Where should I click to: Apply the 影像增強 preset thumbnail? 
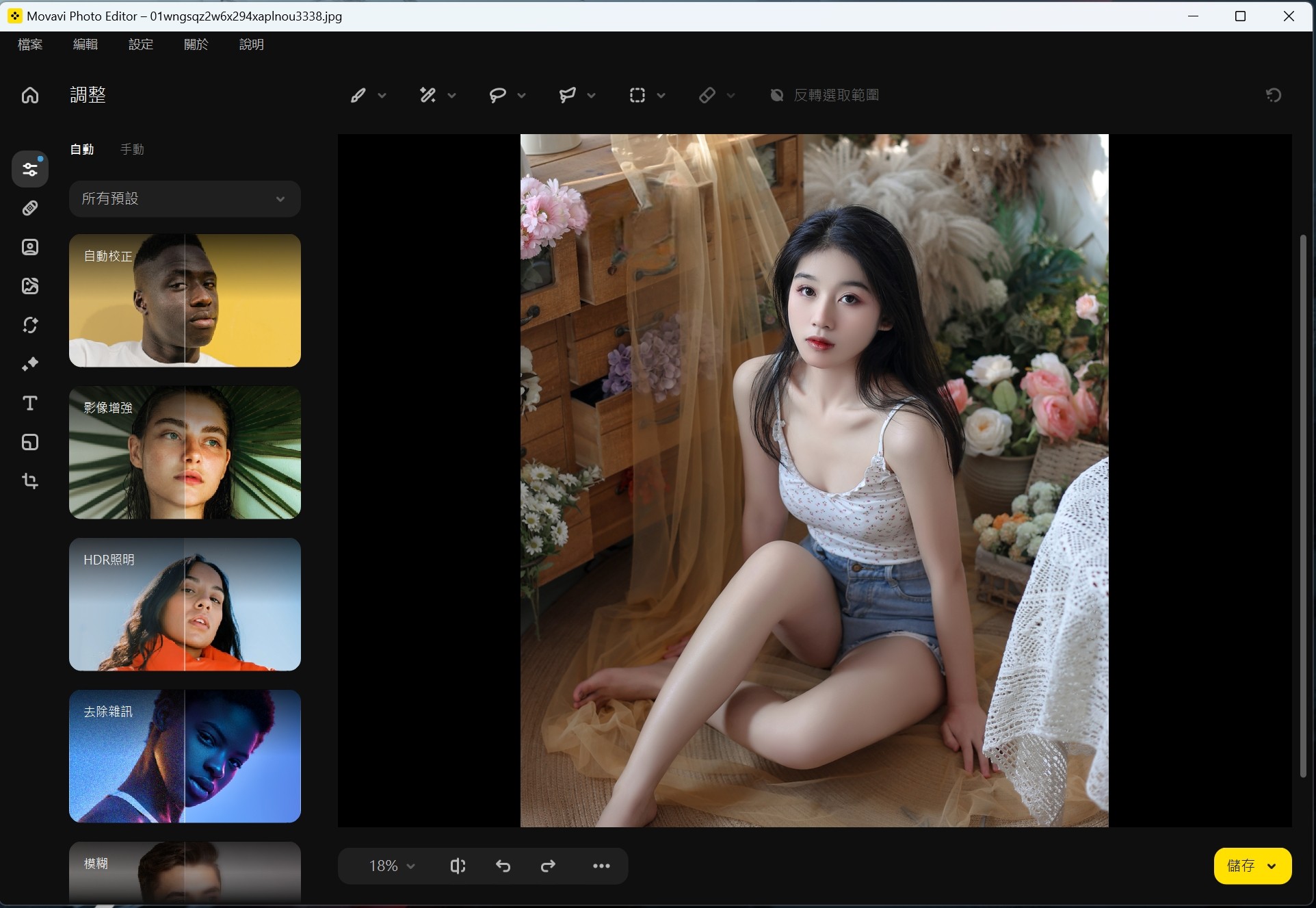(x=185, y=452)
